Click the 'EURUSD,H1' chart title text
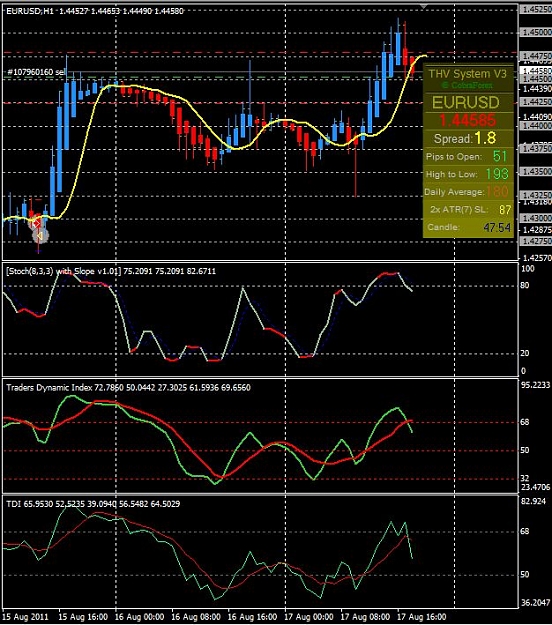Image resolution: width=552 pixels, height=625 pixels. click(30, 11)
